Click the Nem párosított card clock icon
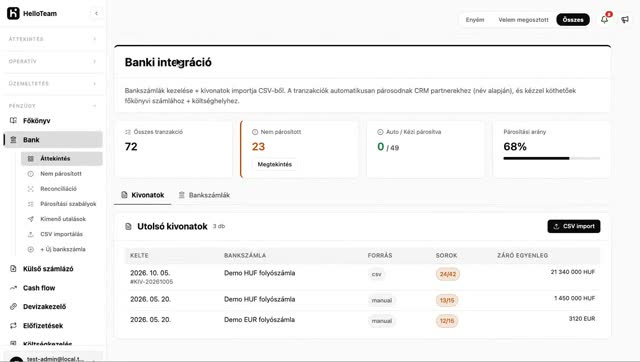This screenshot has height=362, width=640. pyautogui.click(x=255, y=132)
